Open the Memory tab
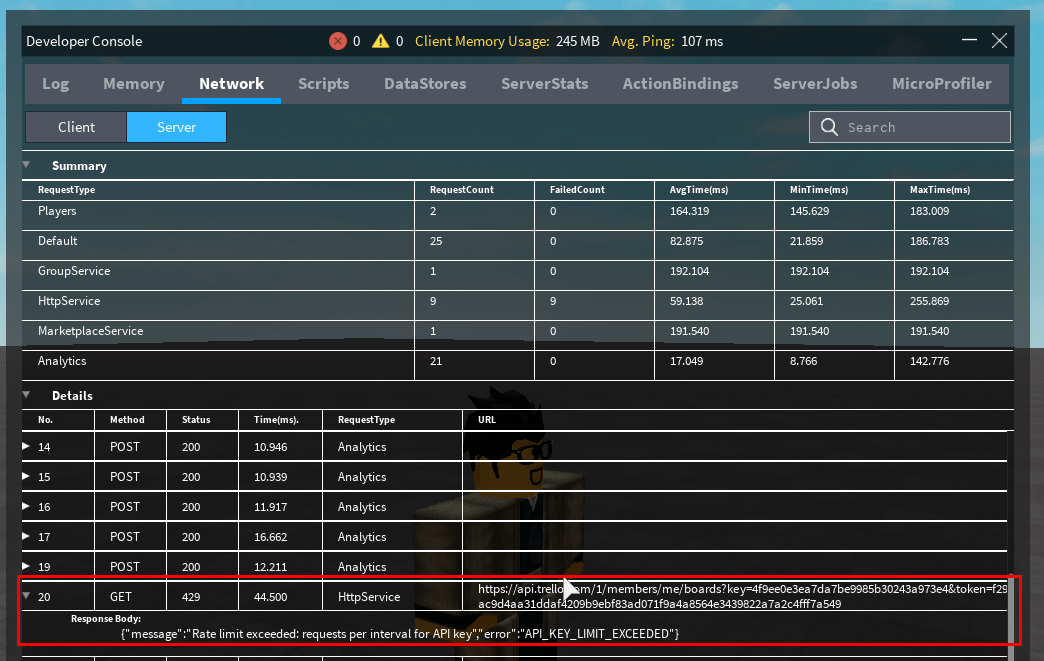1044x661 pixels. click(x=134, y=84)
